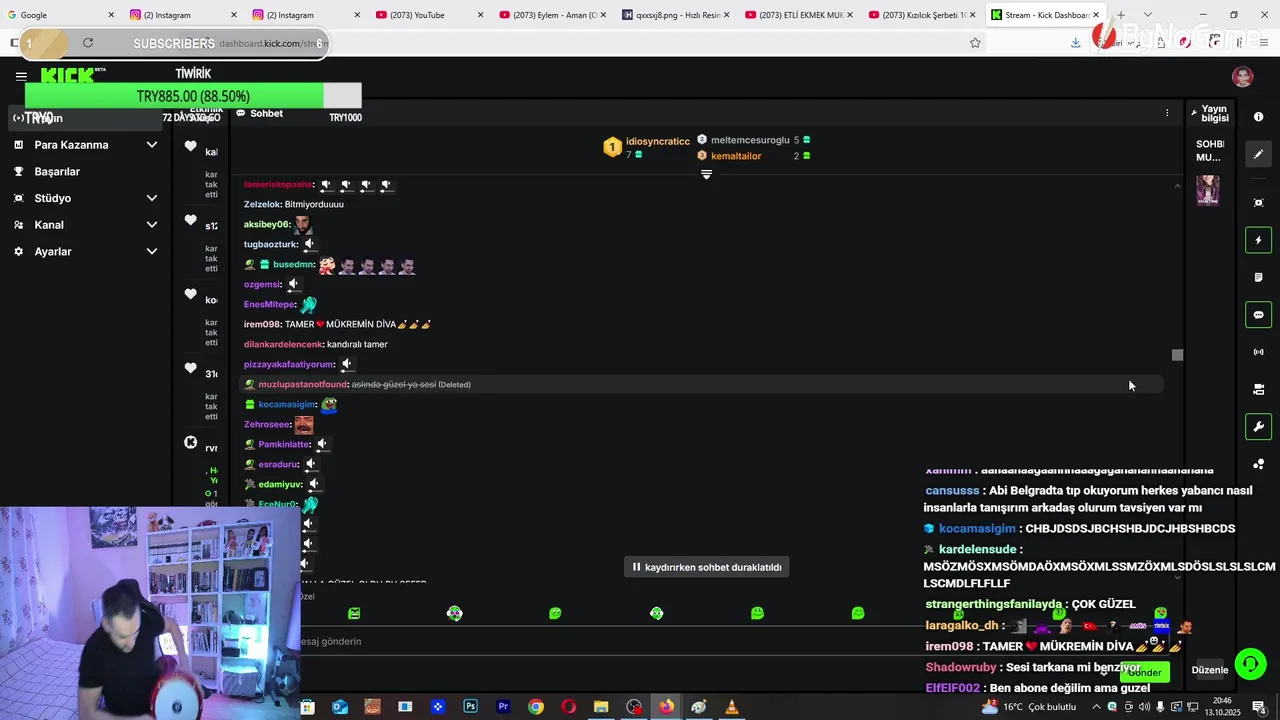Collapse the chat leaderboard with the down arrow

(706, 175)
